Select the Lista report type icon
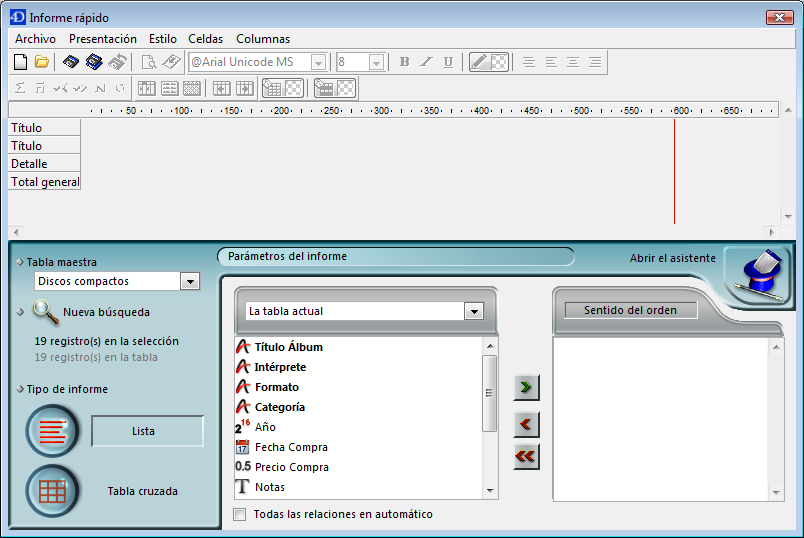 (50, 431)
